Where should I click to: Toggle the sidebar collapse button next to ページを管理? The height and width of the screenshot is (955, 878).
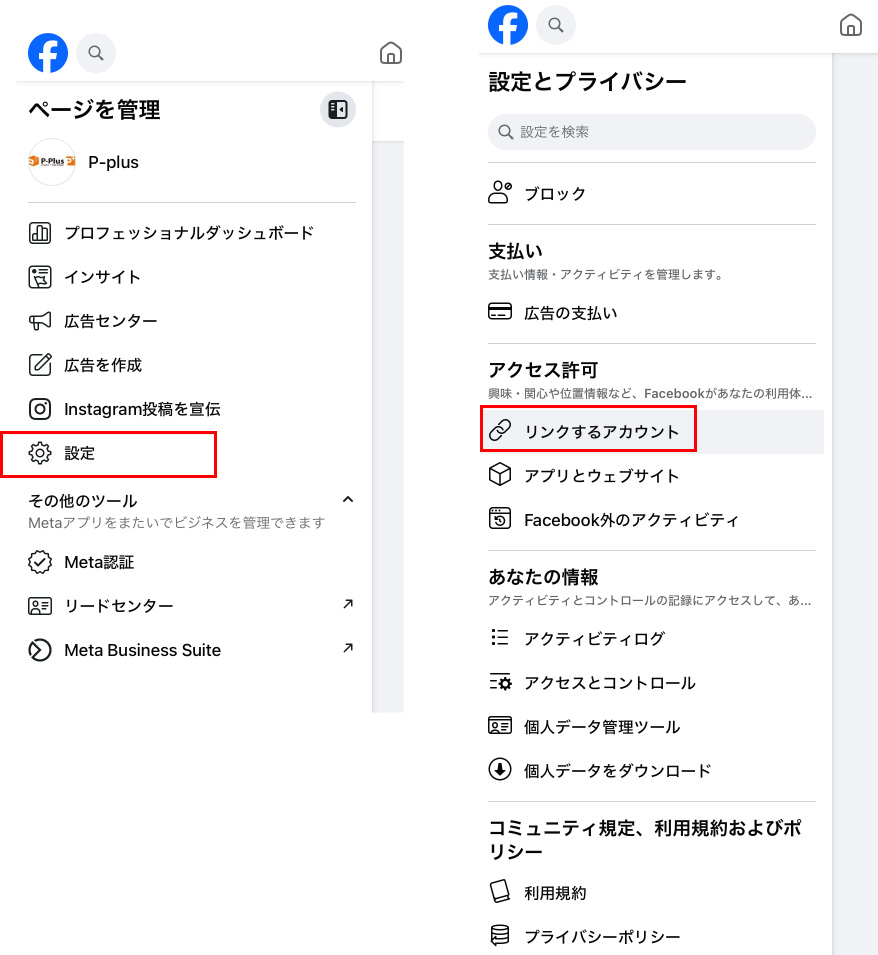tap(338, 110)
